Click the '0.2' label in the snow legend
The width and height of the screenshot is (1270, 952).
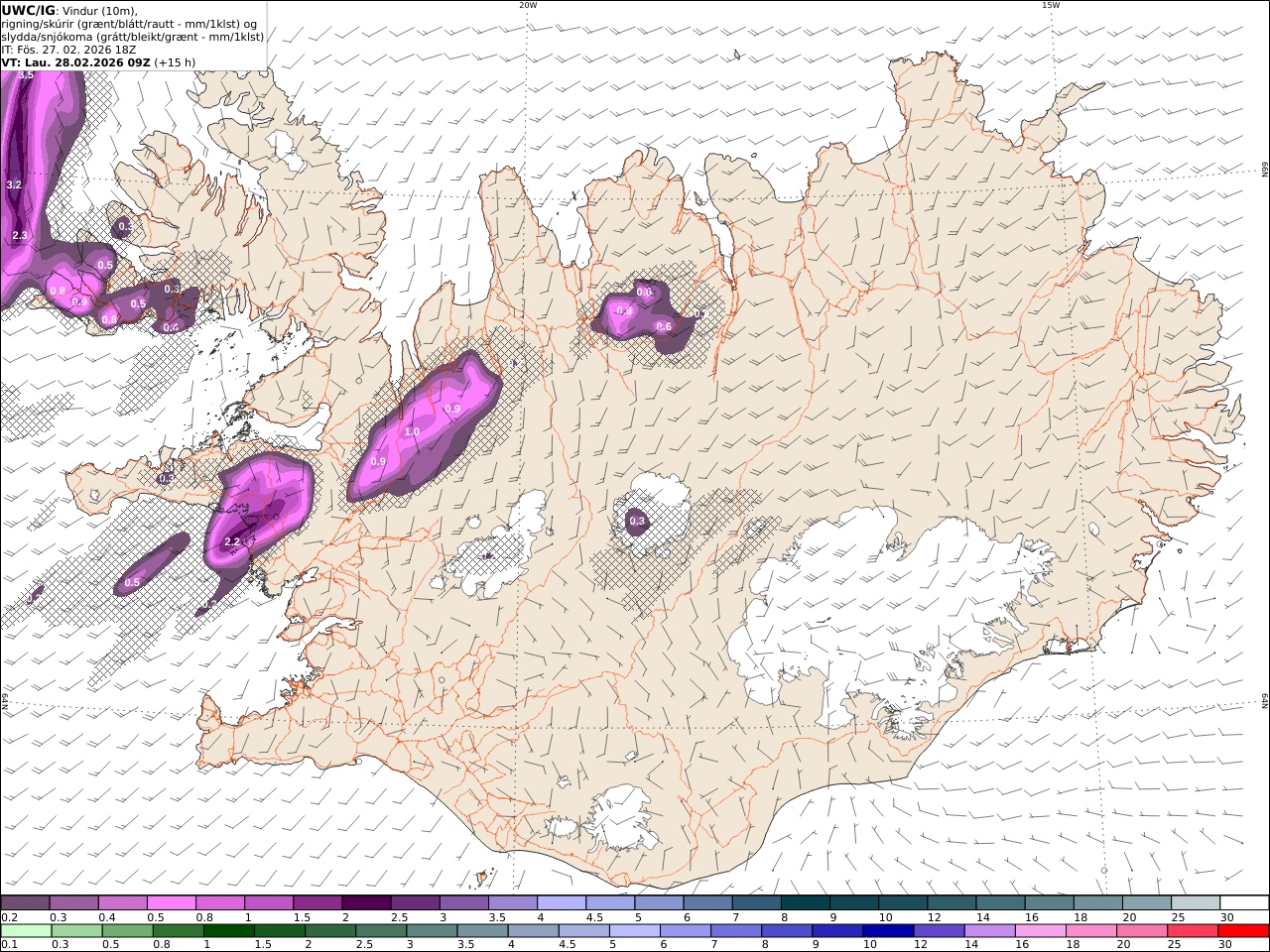click(8, 917)
